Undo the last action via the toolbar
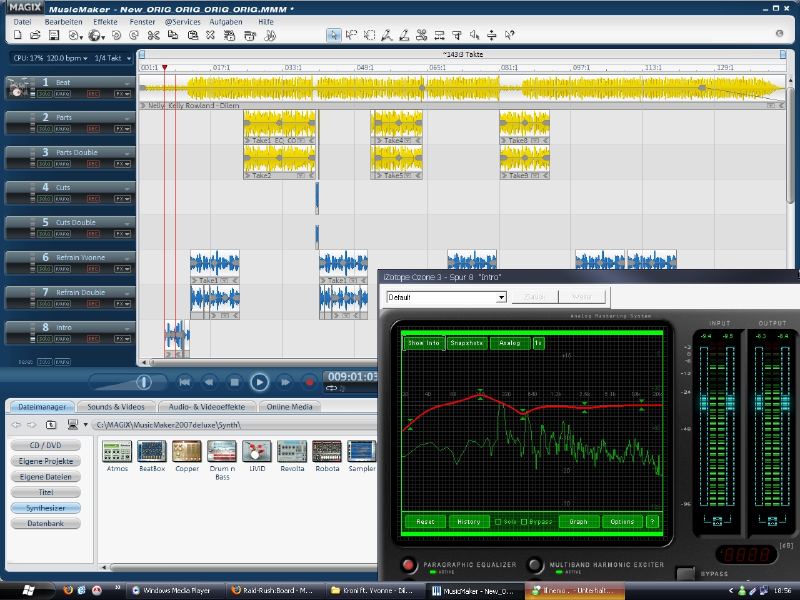Image resolution: width=800 pixels, height=600 pixels. pos(116,35)
